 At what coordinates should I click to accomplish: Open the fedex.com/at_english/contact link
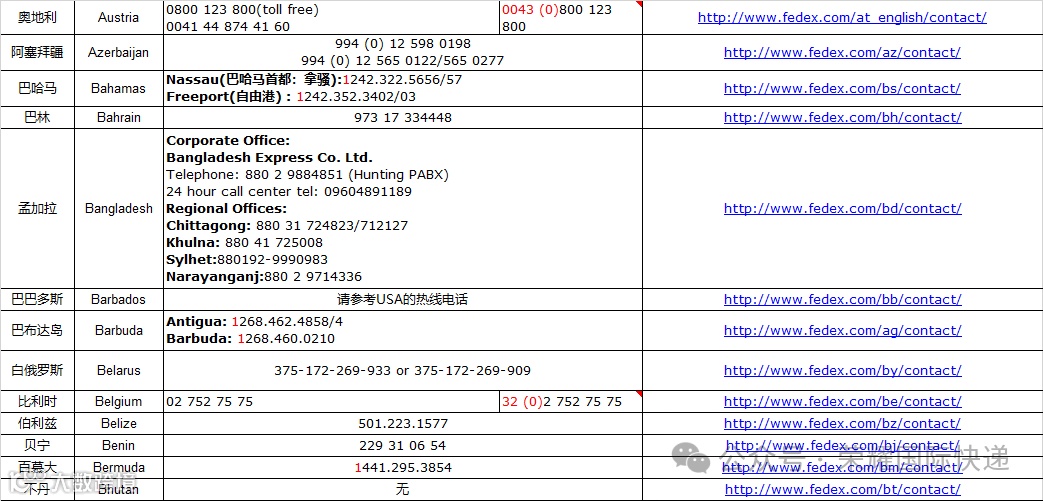(842, 18)
